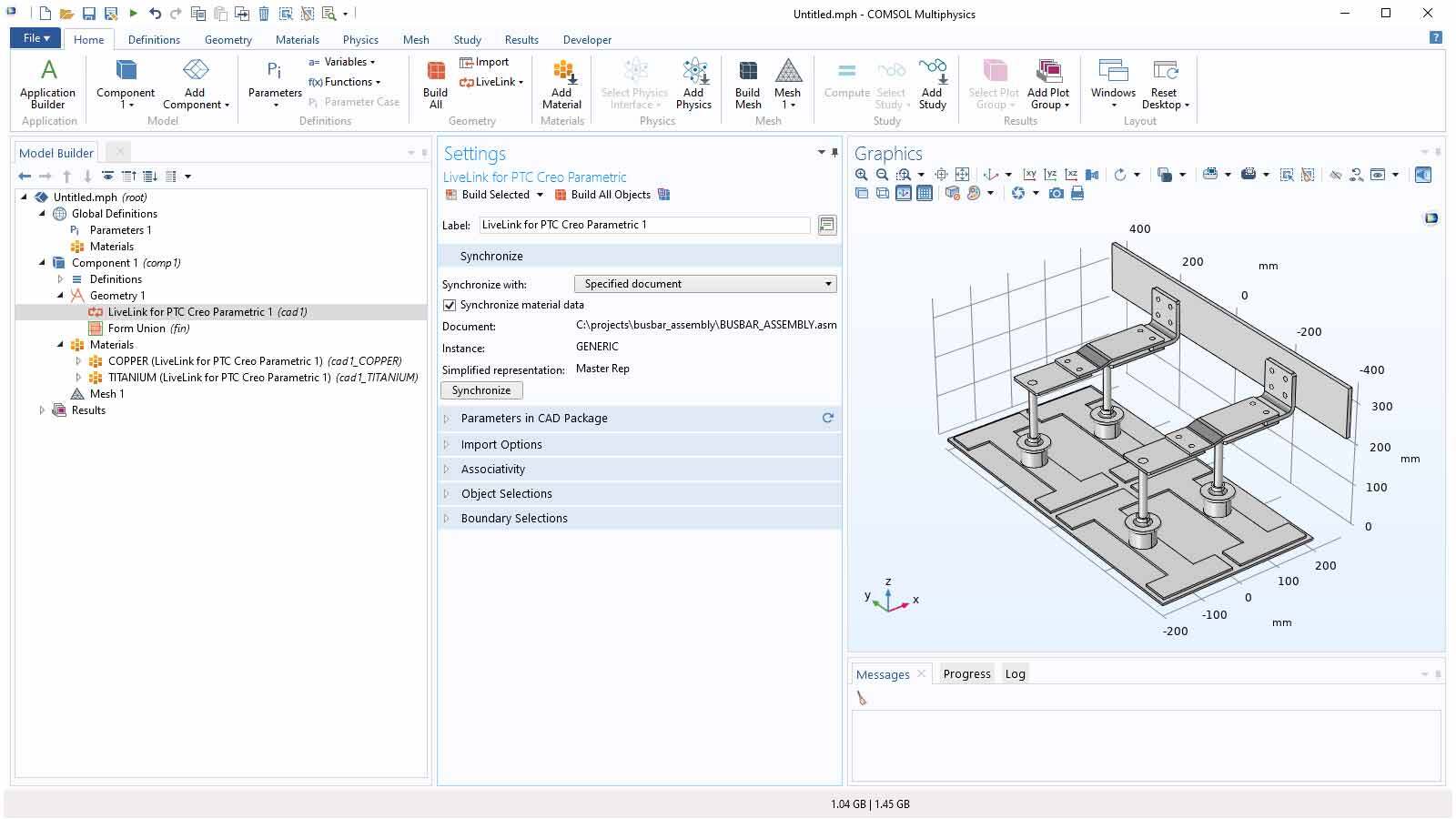
Task: Uncheck Synchronize material data
Action: [x=450, y=305]
